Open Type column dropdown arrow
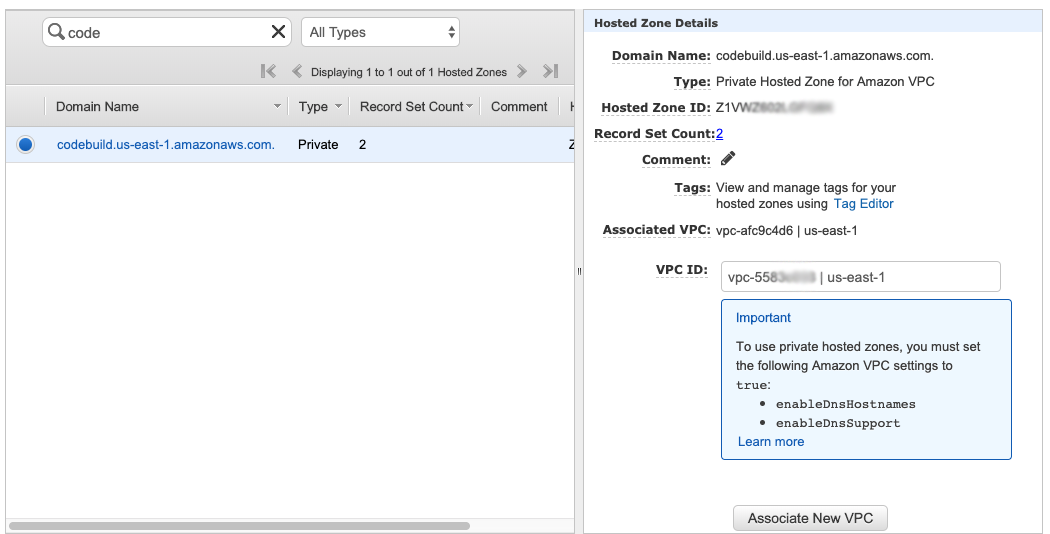This screenshot has width=1050, height=534. click(x=338, y=107)
